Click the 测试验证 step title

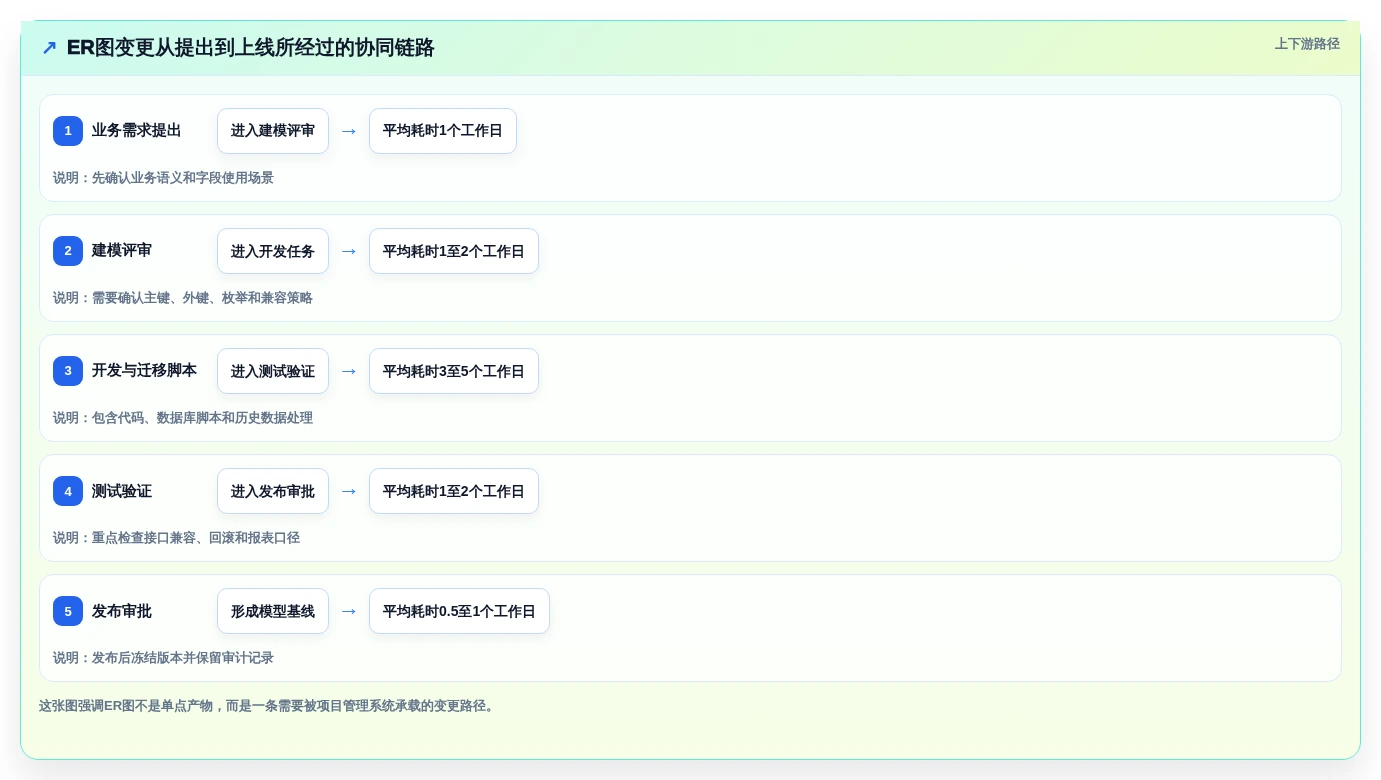click(122, 490)
